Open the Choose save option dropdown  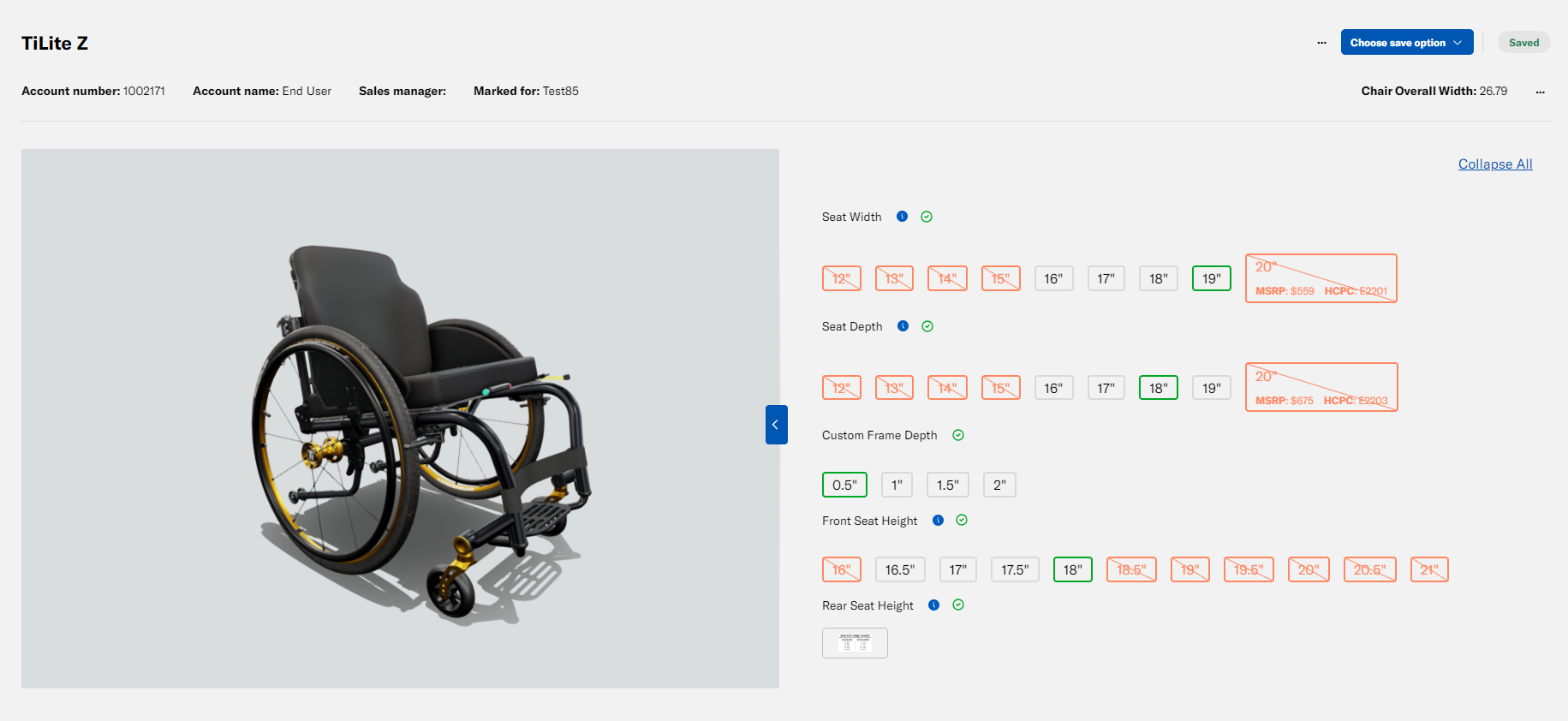[1407, 42]
